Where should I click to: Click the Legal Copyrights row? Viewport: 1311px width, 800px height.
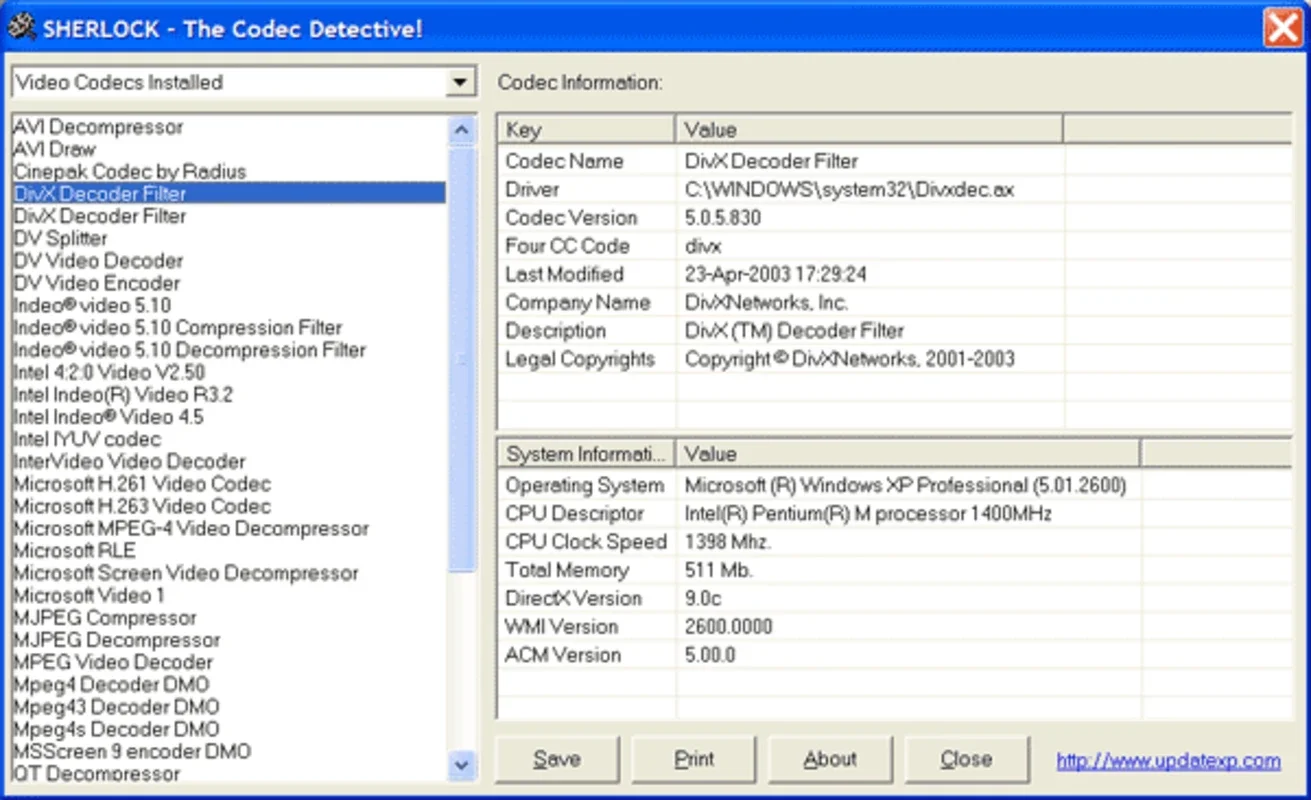click(895, 359)
